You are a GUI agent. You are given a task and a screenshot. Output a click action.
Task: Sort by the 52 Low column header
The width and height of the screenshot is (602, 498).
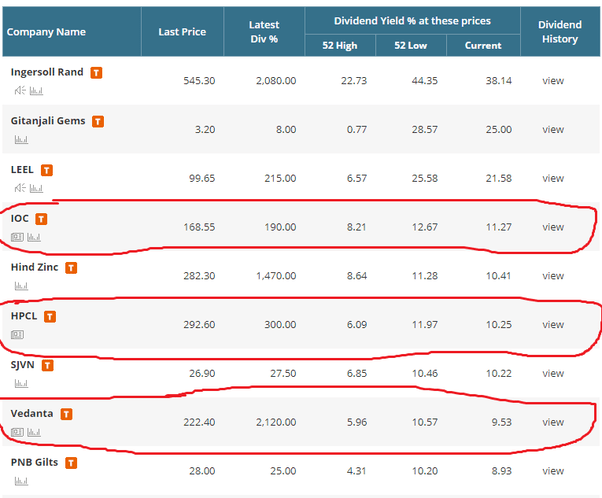click(410, 45)
